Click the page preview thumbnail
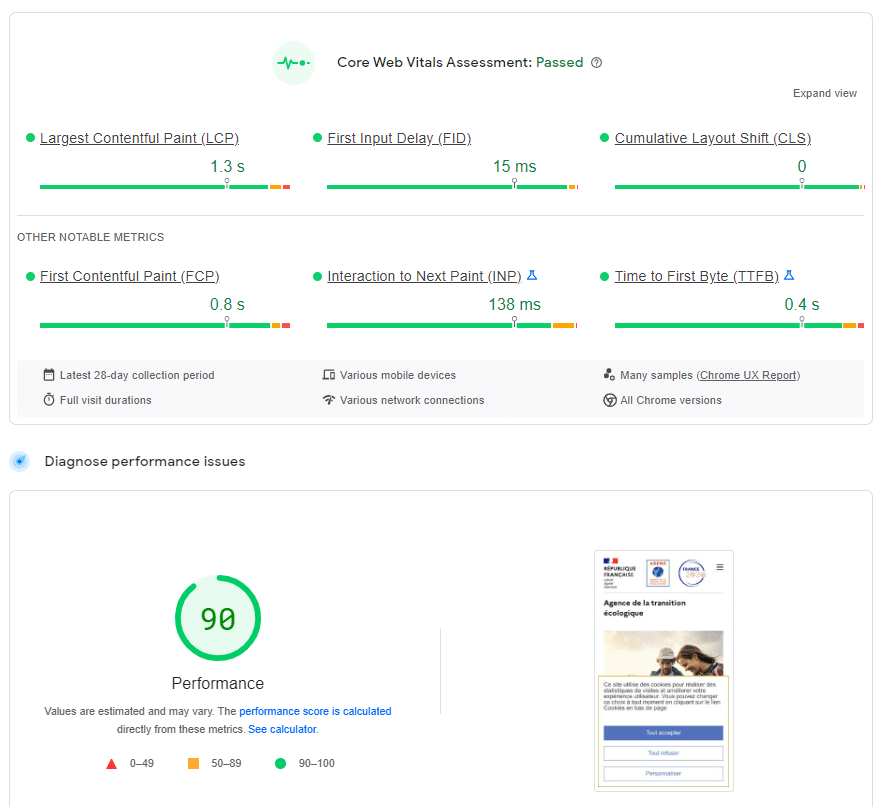Image resolution: width=883 pixels, height=807 pixels. pyautogui.click(x=663, y=669)
